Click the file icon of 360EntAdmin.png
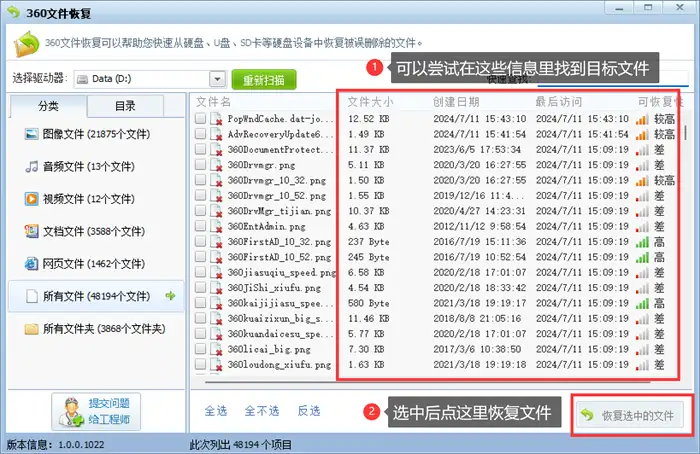 point(216,226)
